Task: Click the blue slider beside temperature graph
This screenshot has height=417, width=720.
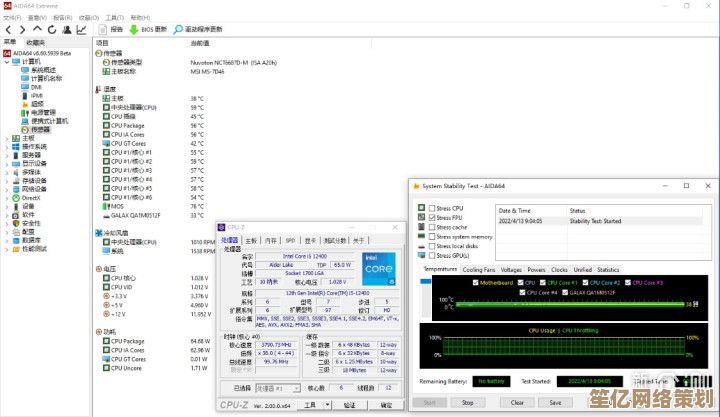Action: [x=426, y=282]
